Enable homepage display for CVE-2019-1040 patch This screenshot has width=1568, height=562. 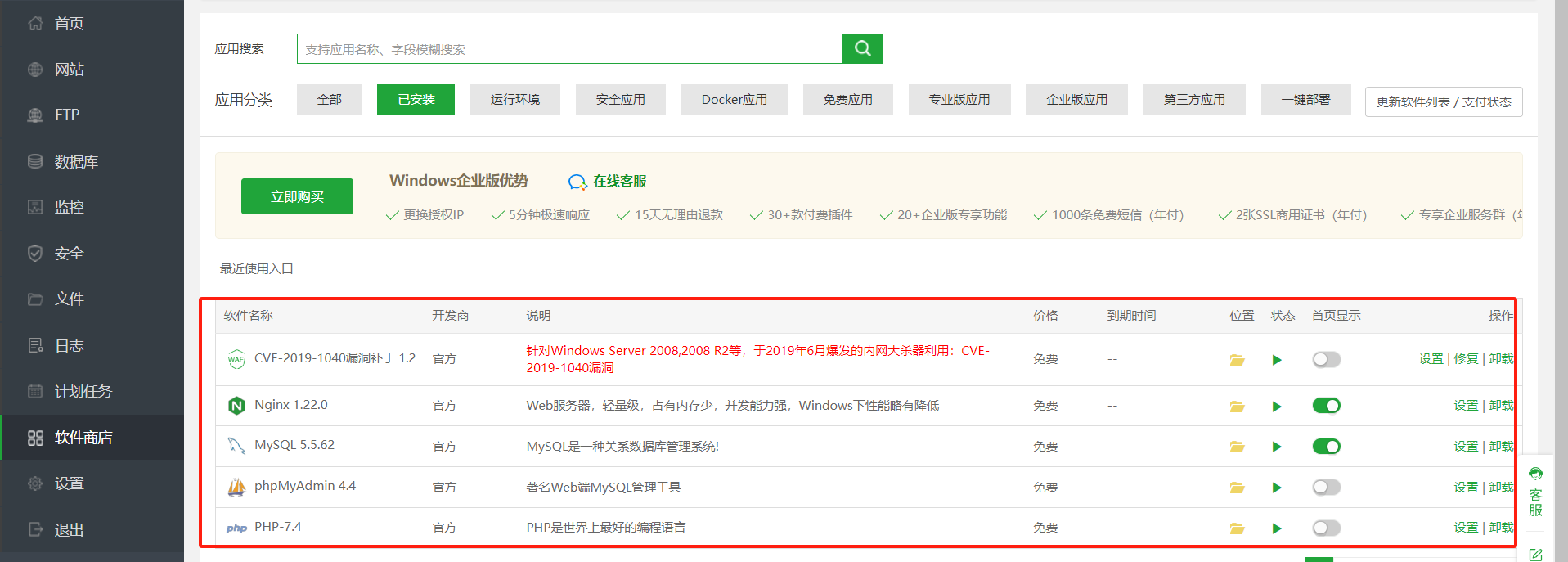[1326, 360]
